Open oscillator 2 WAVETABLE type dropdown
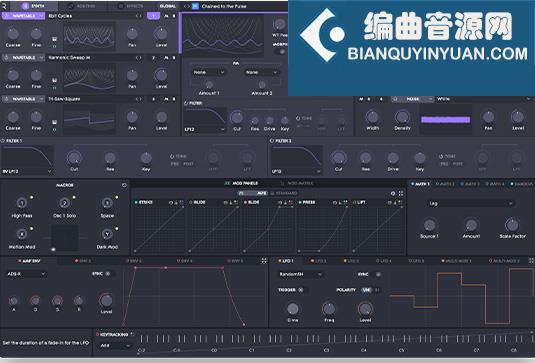Image resolution: width=535 pixels, height=363 pixels. coord(23,58)
